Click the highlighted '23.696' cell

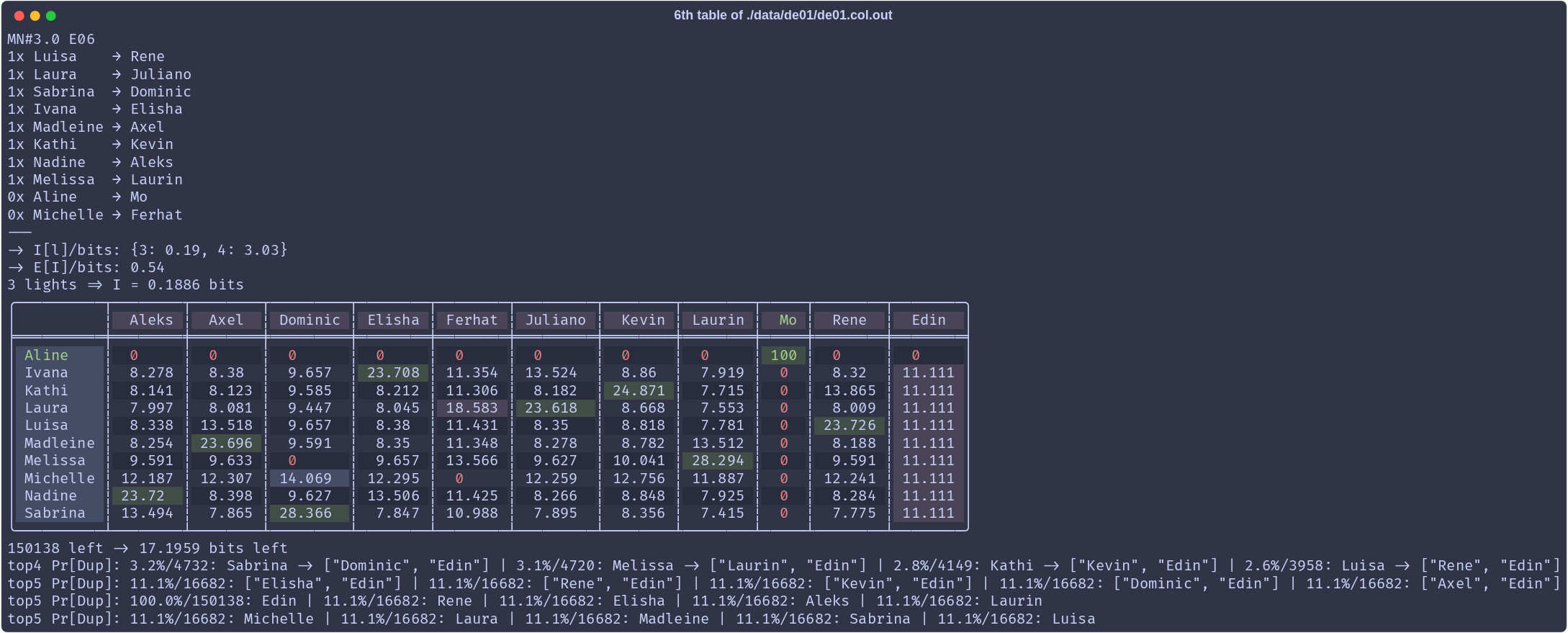226,443
